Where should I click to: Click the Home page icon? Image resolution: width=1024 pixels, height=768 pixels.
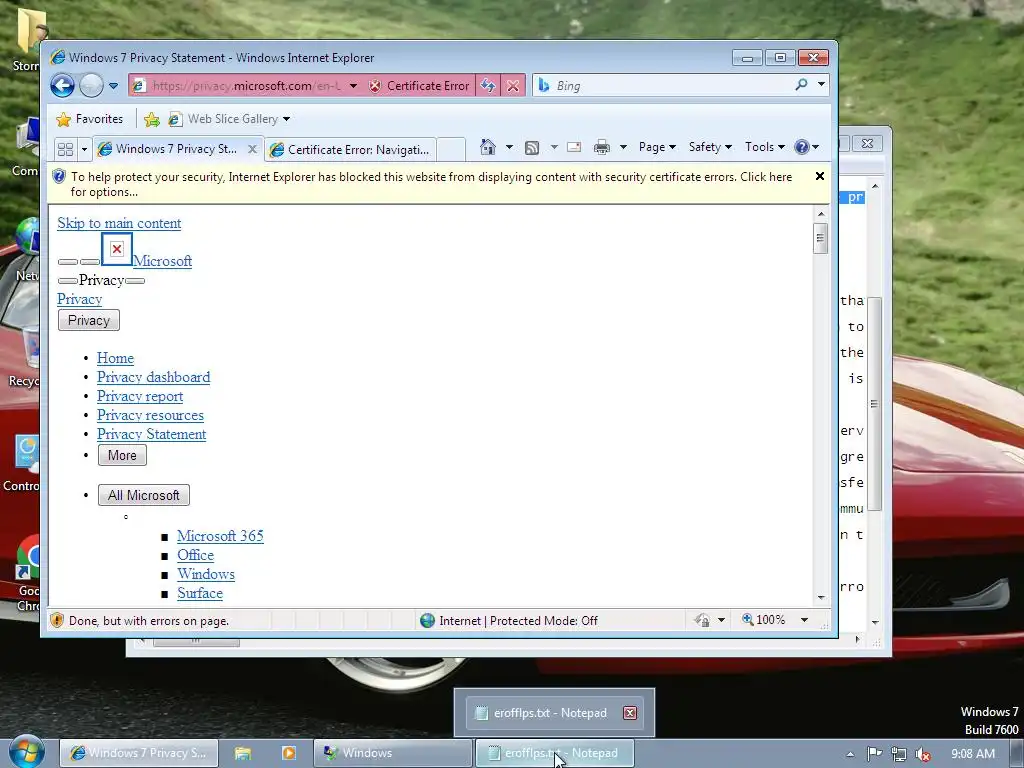[x=488, y=147]
